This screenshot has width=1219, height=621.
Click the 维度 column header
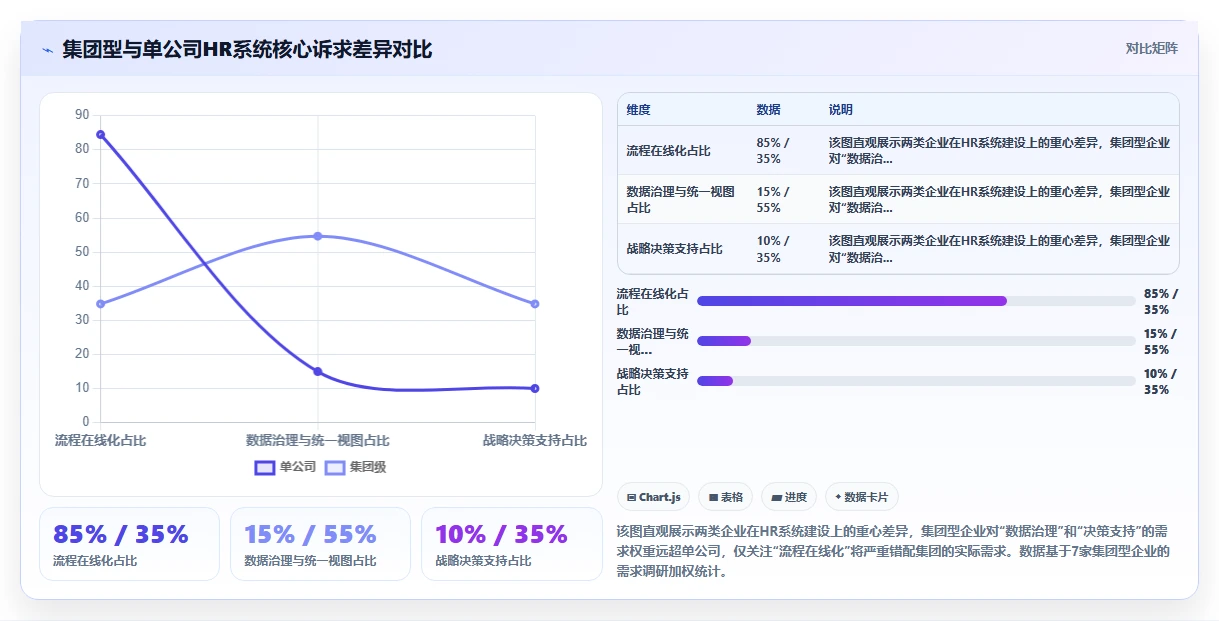point(638,110)
